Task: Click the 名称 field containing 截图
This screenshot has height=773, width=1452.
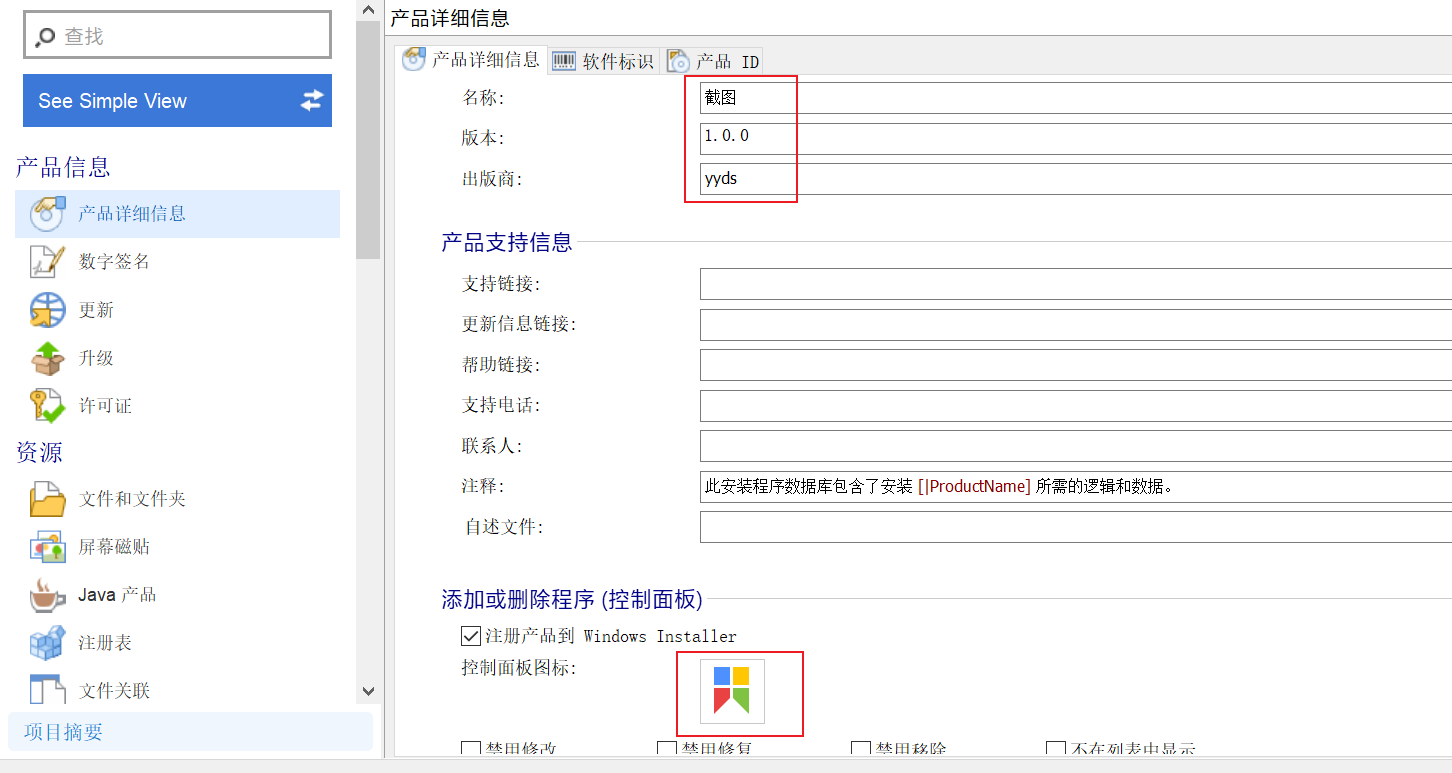Action: pos(1076,98)
